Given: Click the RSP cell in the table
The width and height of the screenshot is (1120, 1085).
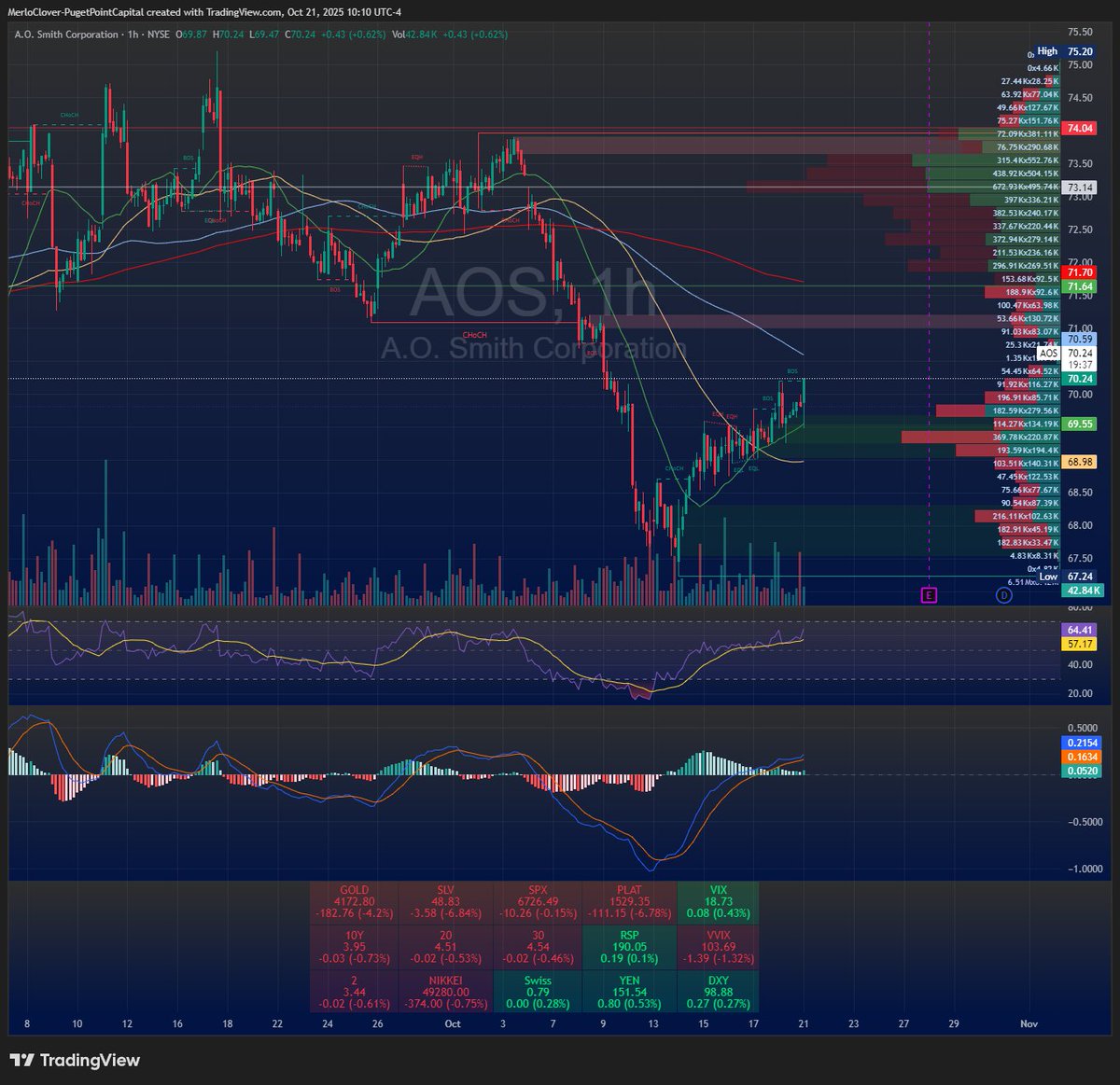Looking at the screenshot, I should click(630, 947).
